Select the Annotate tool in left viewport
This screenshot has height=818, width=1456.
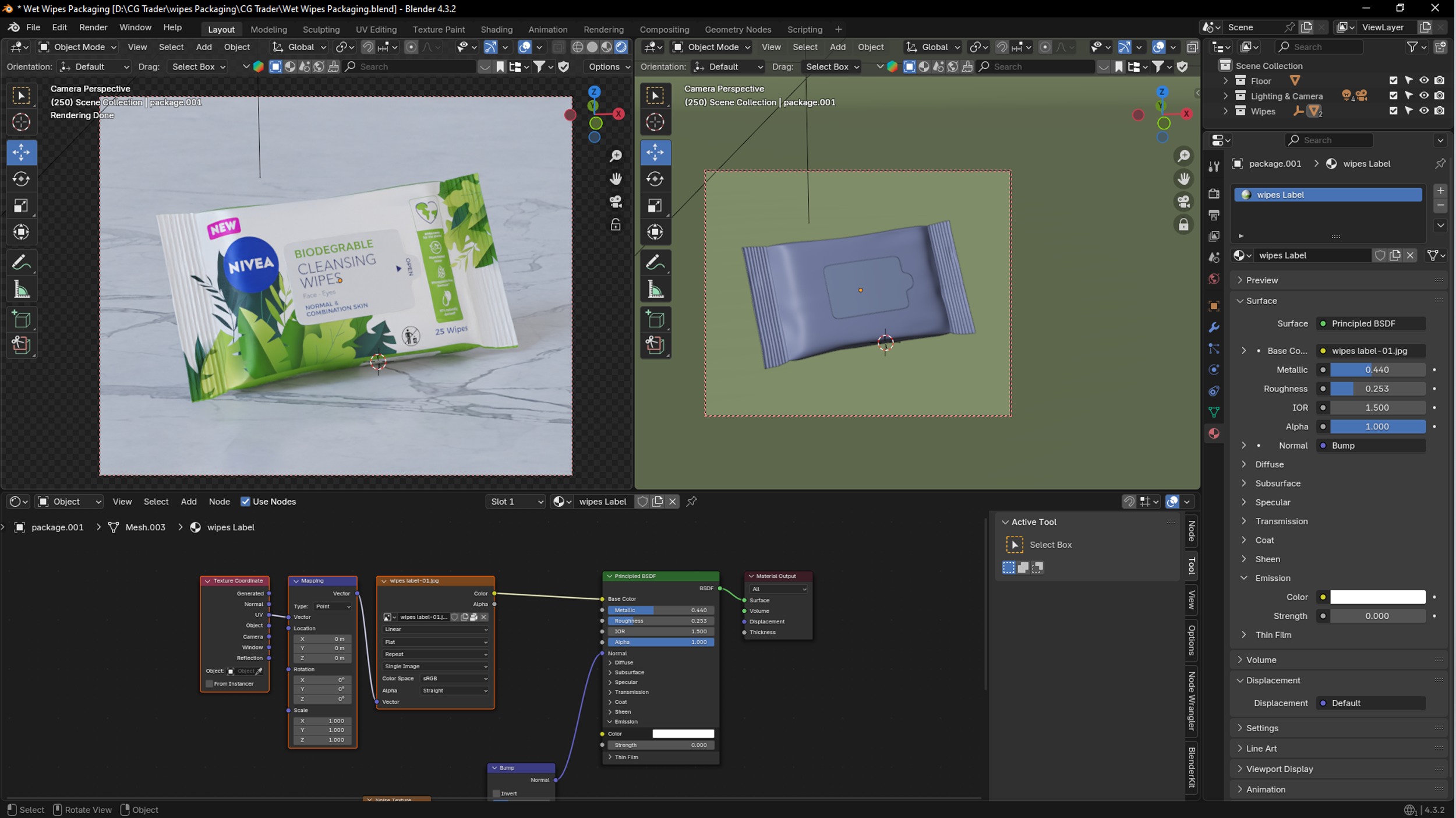pos(22,263)
